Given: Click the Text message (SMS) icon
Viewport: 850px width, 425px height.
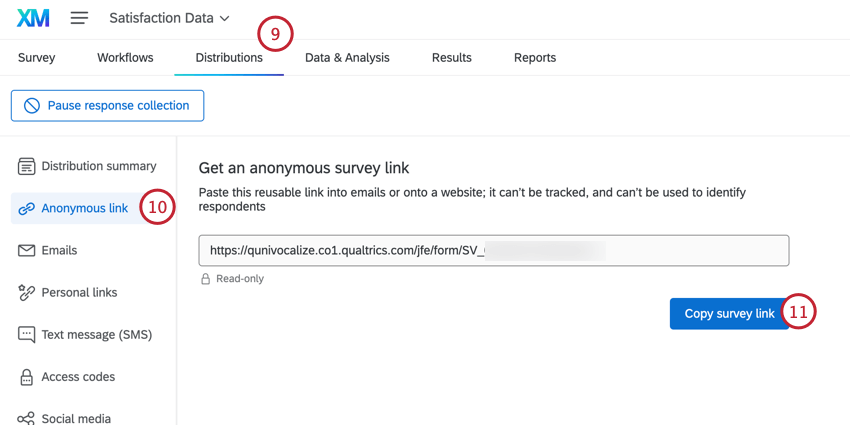Looking at the screenshot, I should click(x=27, y=334).
